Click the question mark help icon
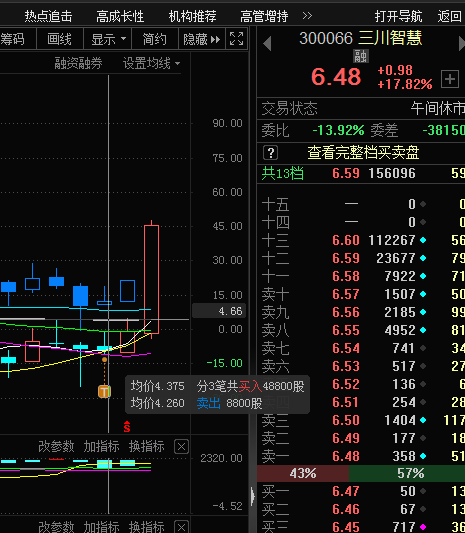The height and width of the screenshot is (533, 465). point(271,153)
